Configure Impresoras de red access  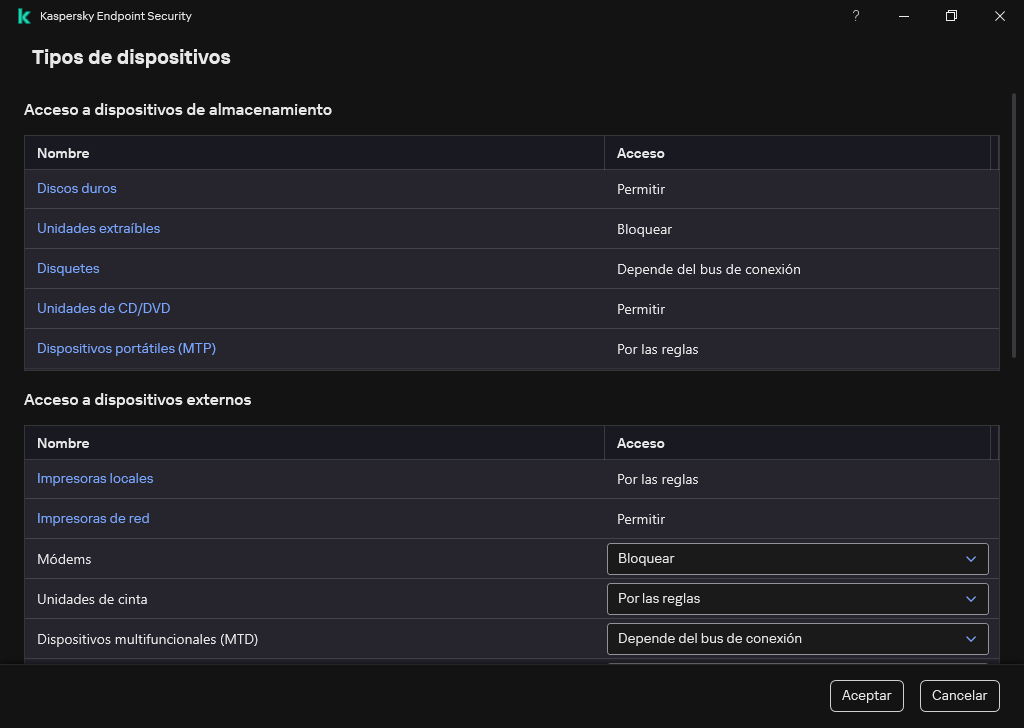tap(93, 518)
